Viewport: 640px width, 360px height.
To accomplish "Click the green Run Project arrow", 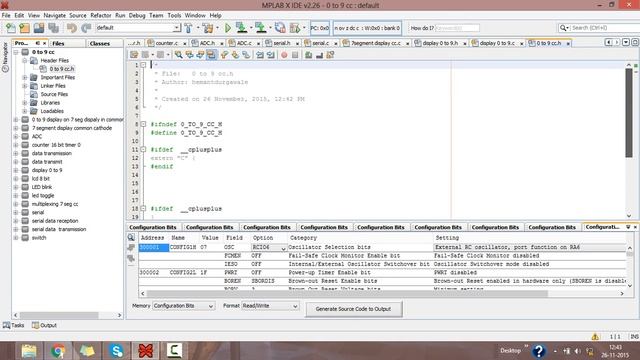I will click(228, 28).
